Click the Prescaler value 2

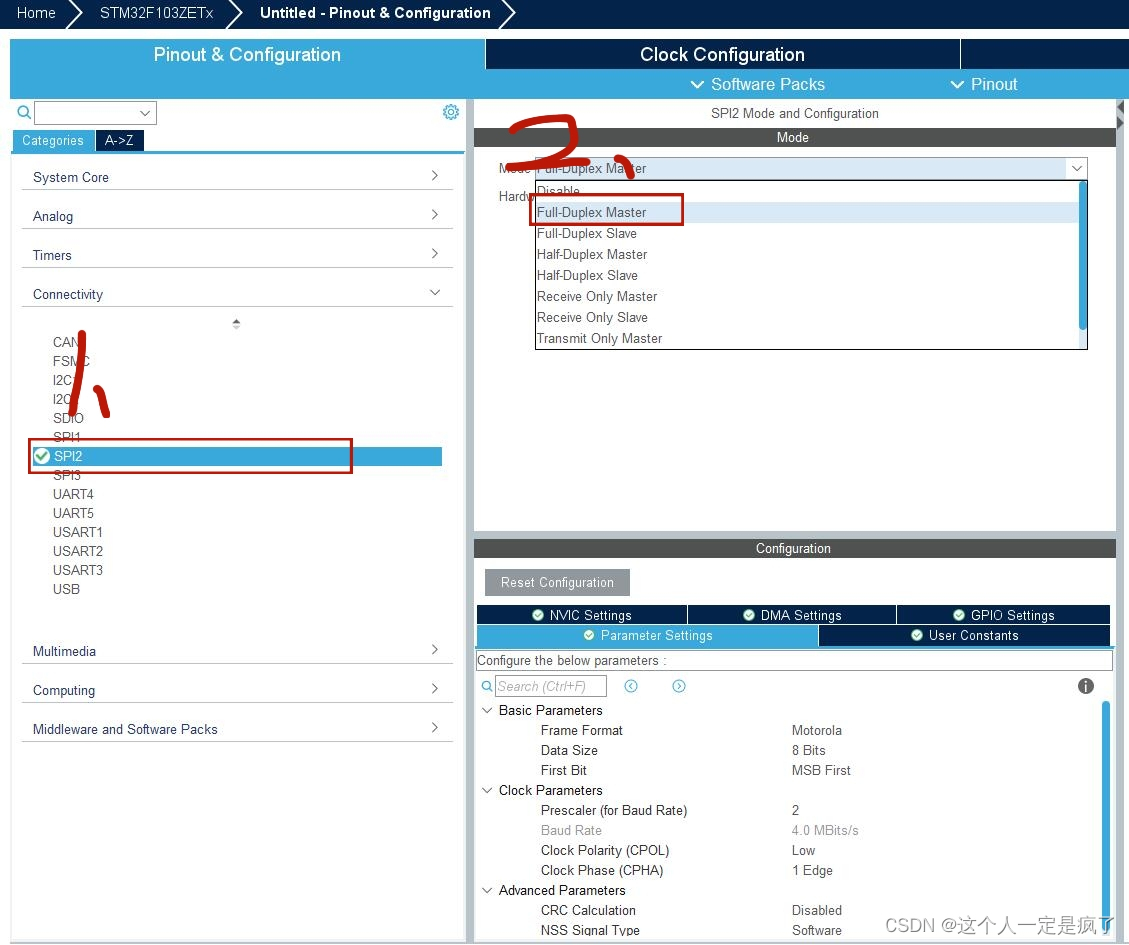pos(795,810)
